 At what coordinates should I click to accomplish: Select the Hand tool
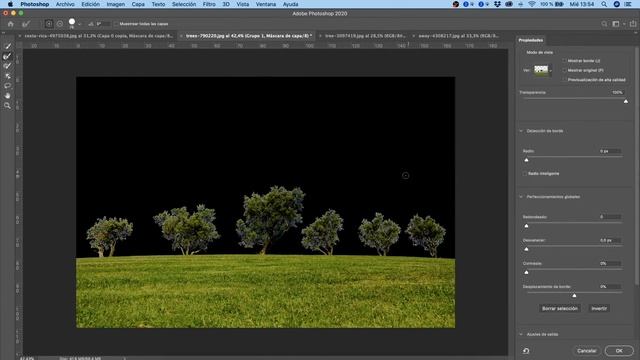point(7,96)
